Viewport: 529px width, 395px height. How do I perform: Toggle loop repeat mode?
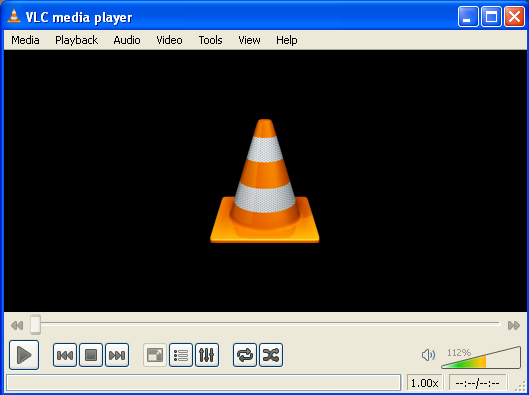pyautogui.click(x=245, y=355)
